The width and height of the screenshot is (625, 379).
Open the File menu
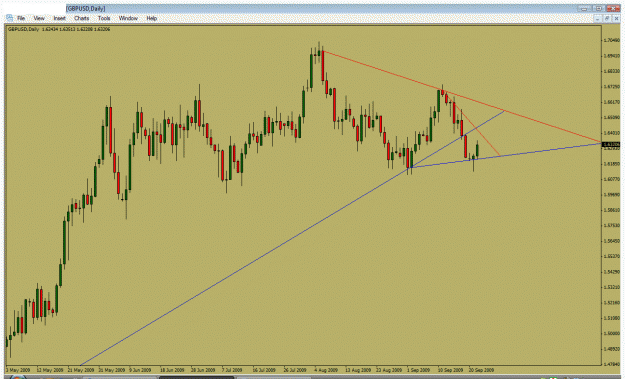(21, 18)
